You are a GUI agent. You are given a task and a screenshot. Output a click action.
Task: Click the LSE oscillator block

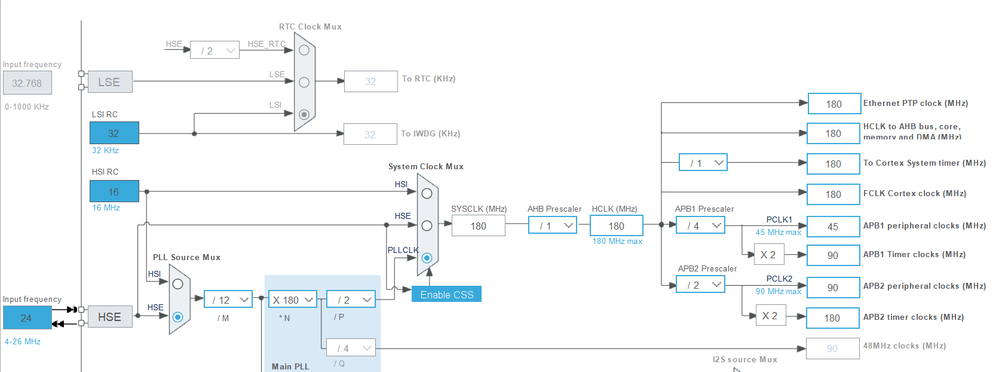110,82
